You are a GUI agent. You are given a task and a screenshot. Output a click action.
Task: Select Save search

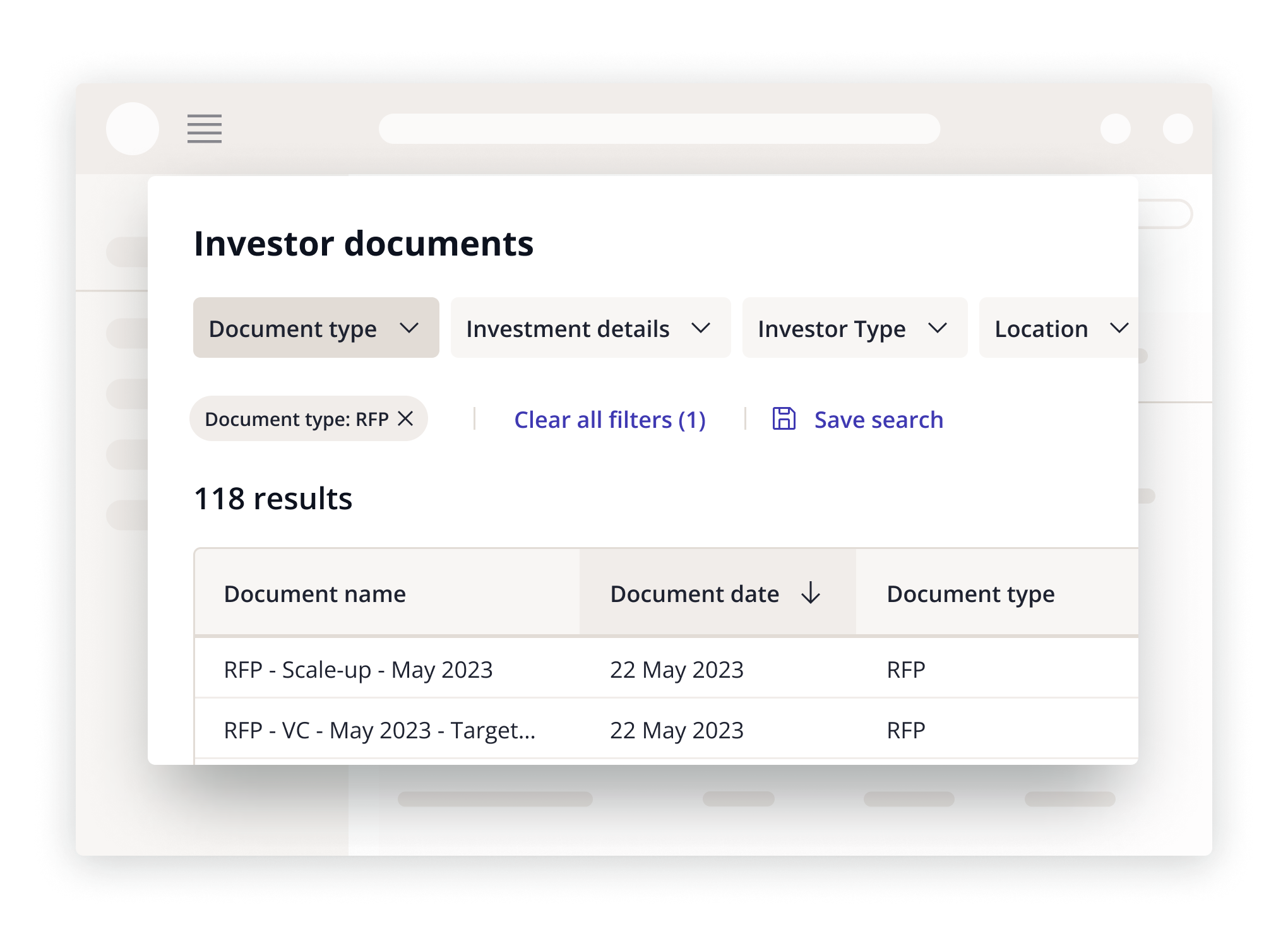tap(878, 418)
